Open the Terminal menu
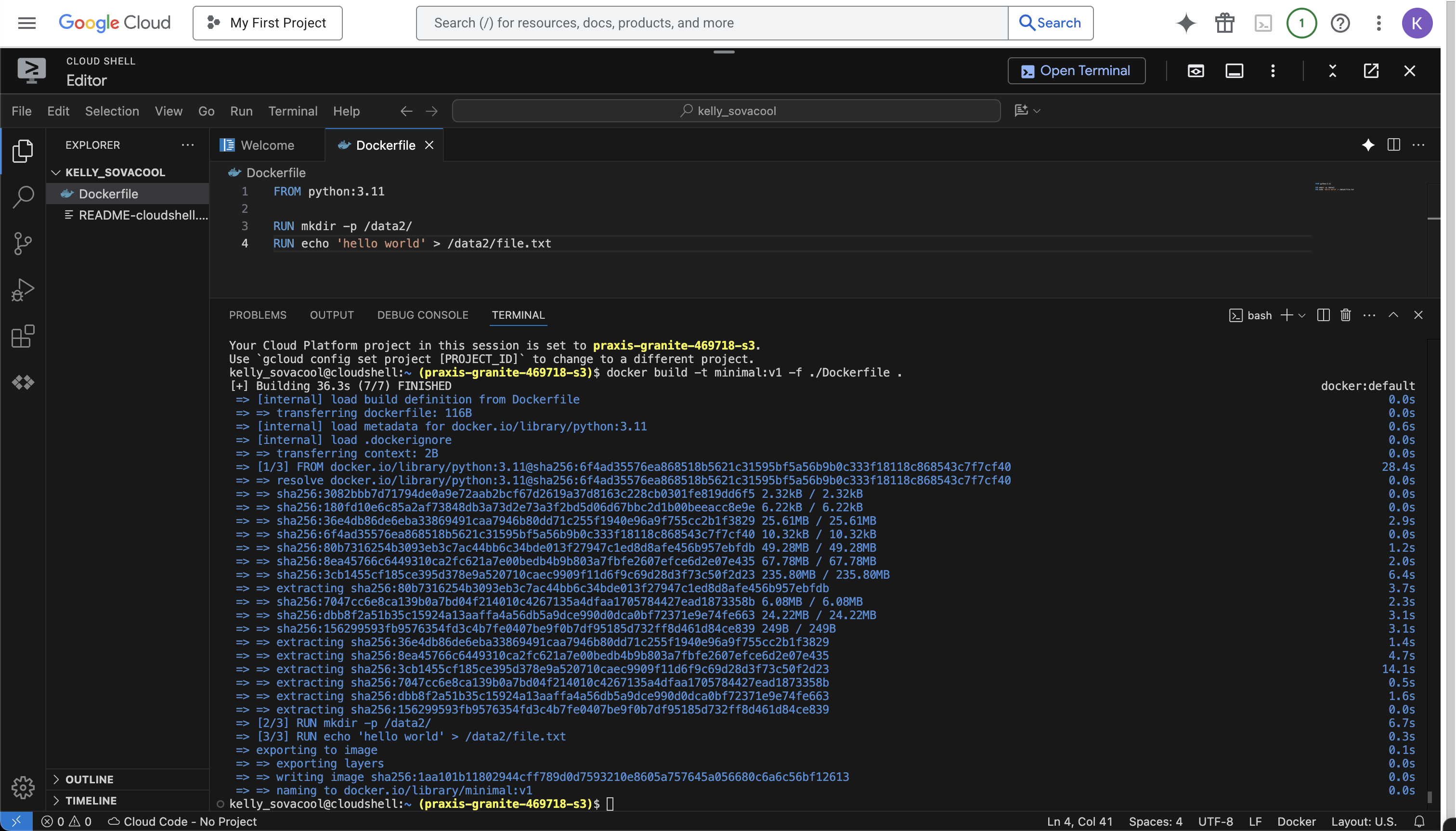1456x831 pixels. pos(293,111)
